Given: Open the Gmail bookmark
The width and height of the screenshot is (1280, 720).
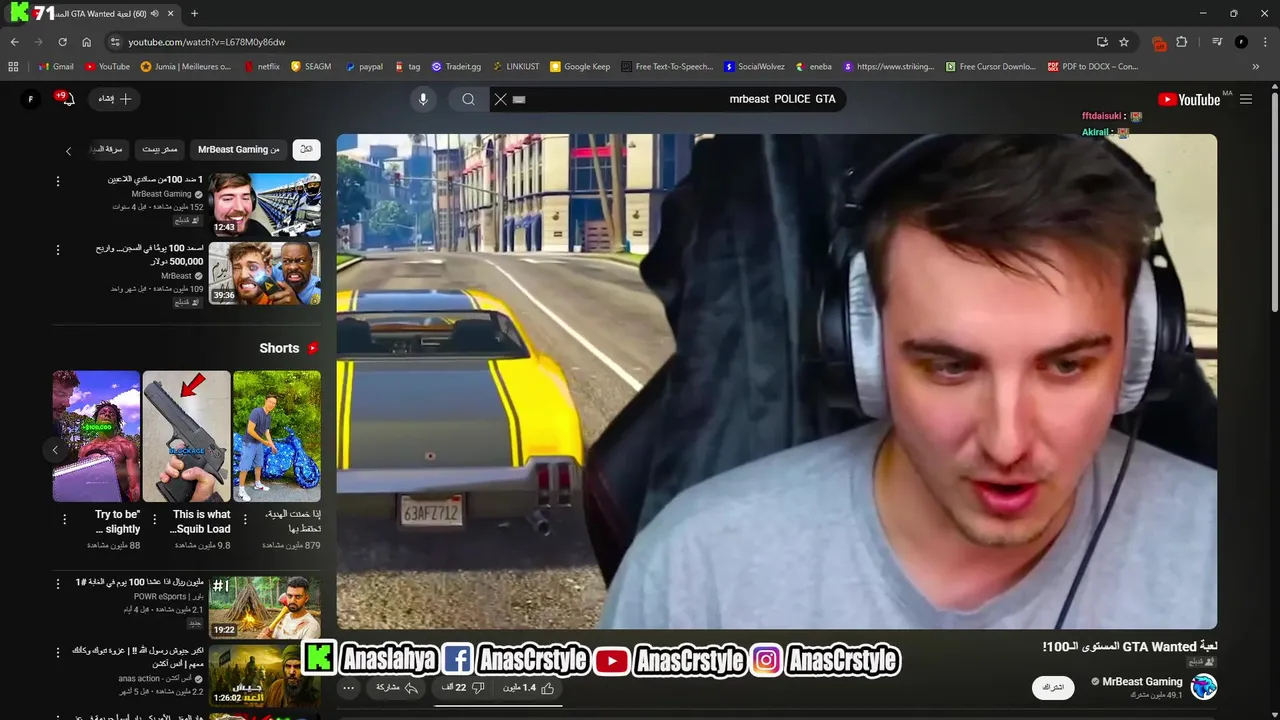Looking at the screenshot, I should (x=56, y=67).
